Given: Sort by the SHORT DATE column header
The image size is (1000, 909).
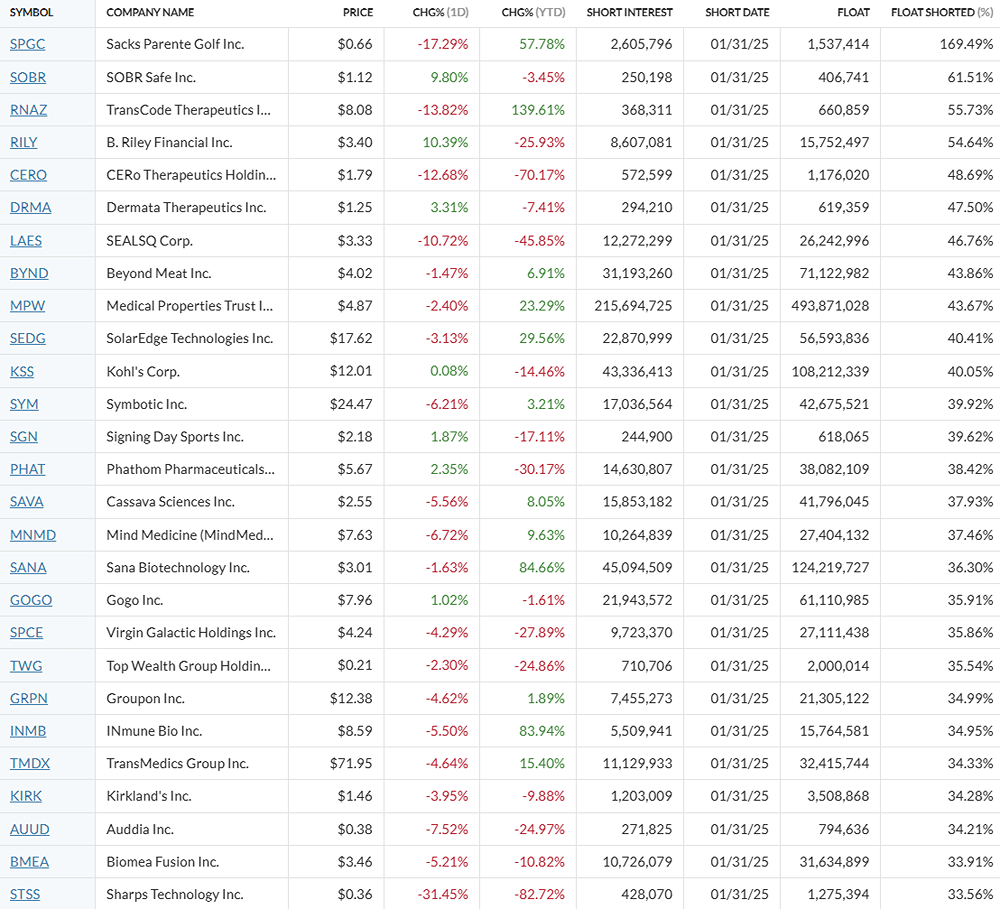Looking at the screenshot, I should click(737, 12).
